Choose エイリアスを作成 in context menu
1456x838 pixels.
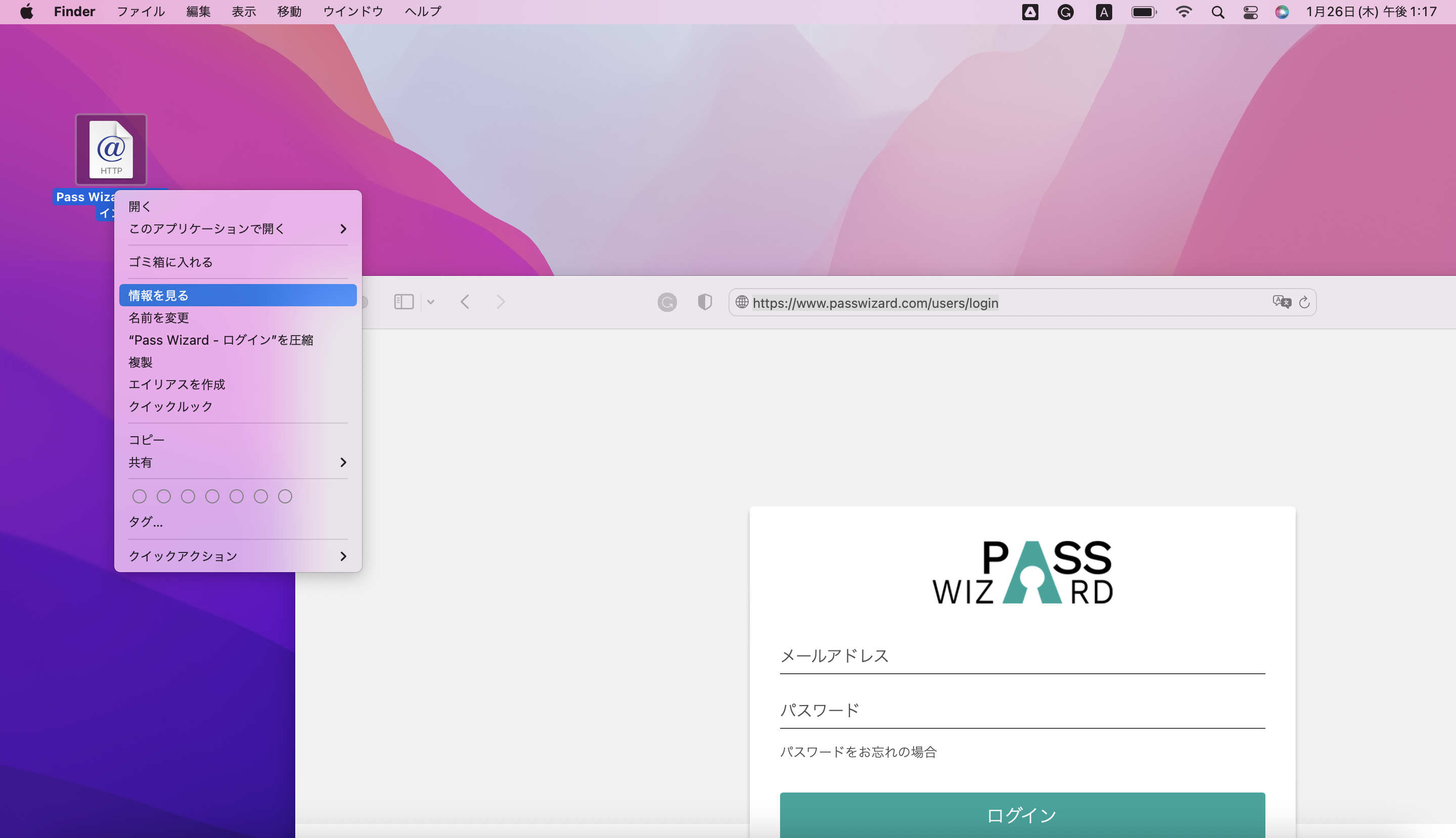pos(238,385)
